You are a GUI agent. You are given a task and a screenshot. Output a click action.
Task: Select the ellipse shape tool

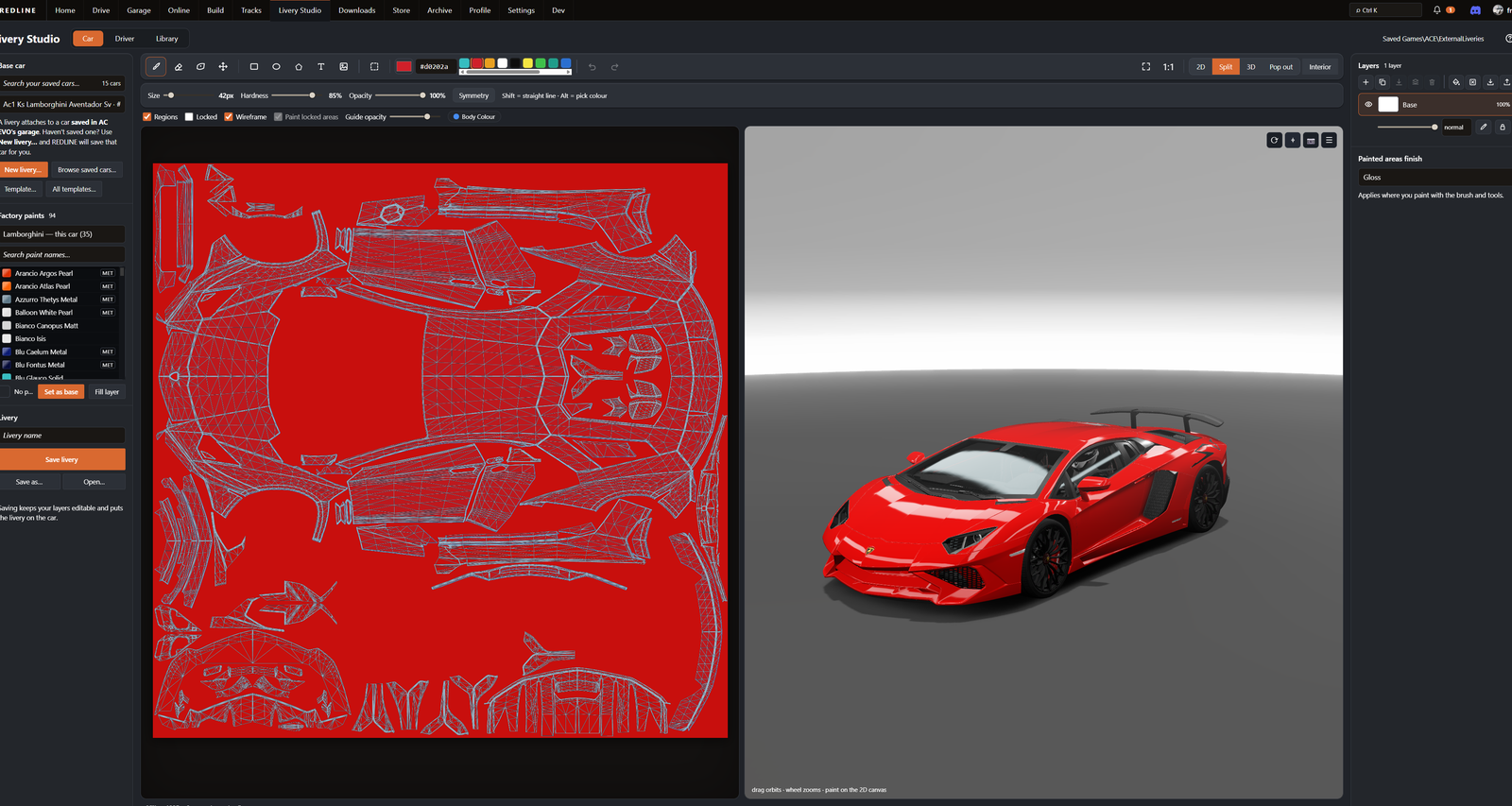pyautogui.click(x=276, y=67)
